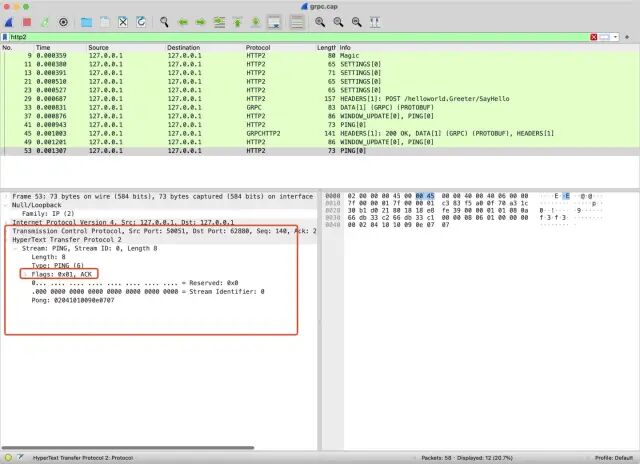Image resolution: width=640 pixels, height=464 pixels.
Task: Select packet 29 HEADERS POST SayHello row
Action: click(320, 99)
